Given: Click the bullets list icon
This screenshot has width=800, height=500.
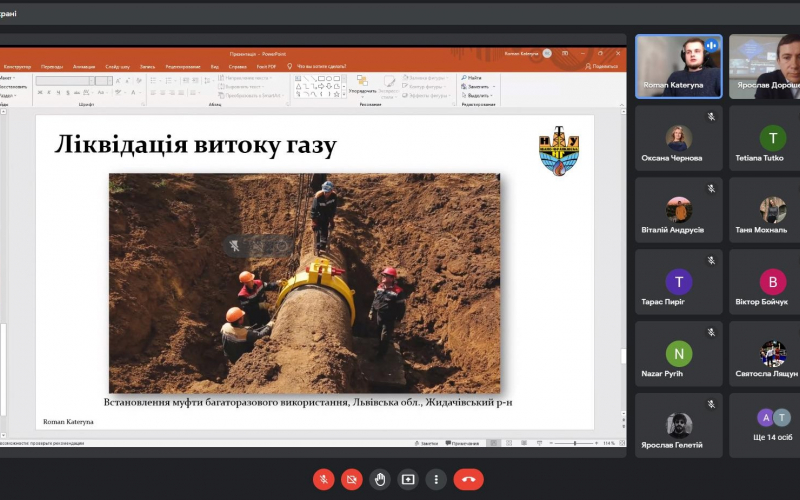Looking at the screenshot, I should point(154,81).
